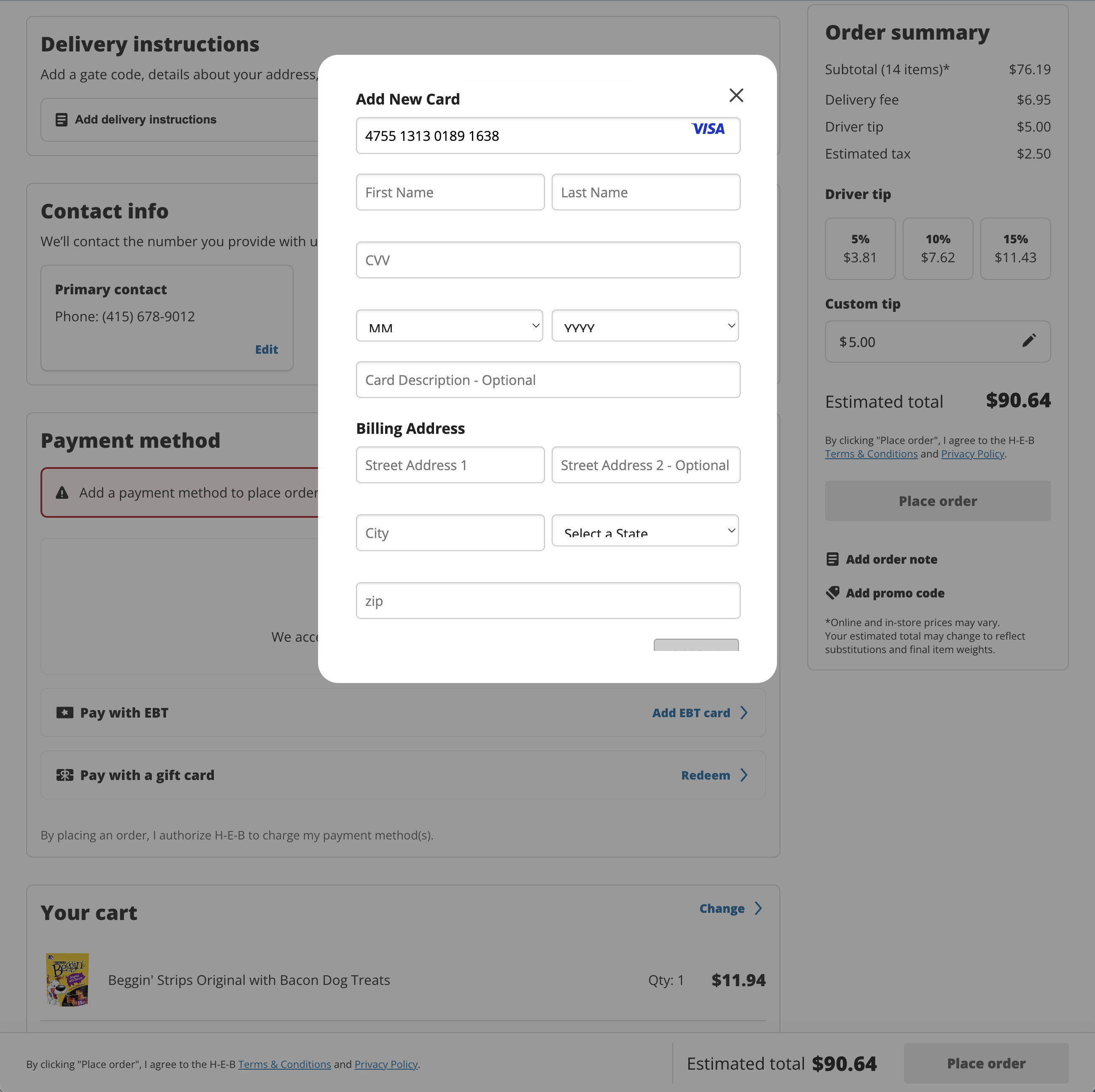The image size is (1095, 1092).
Task: Click Change next to Your cart
Action: 722,909
